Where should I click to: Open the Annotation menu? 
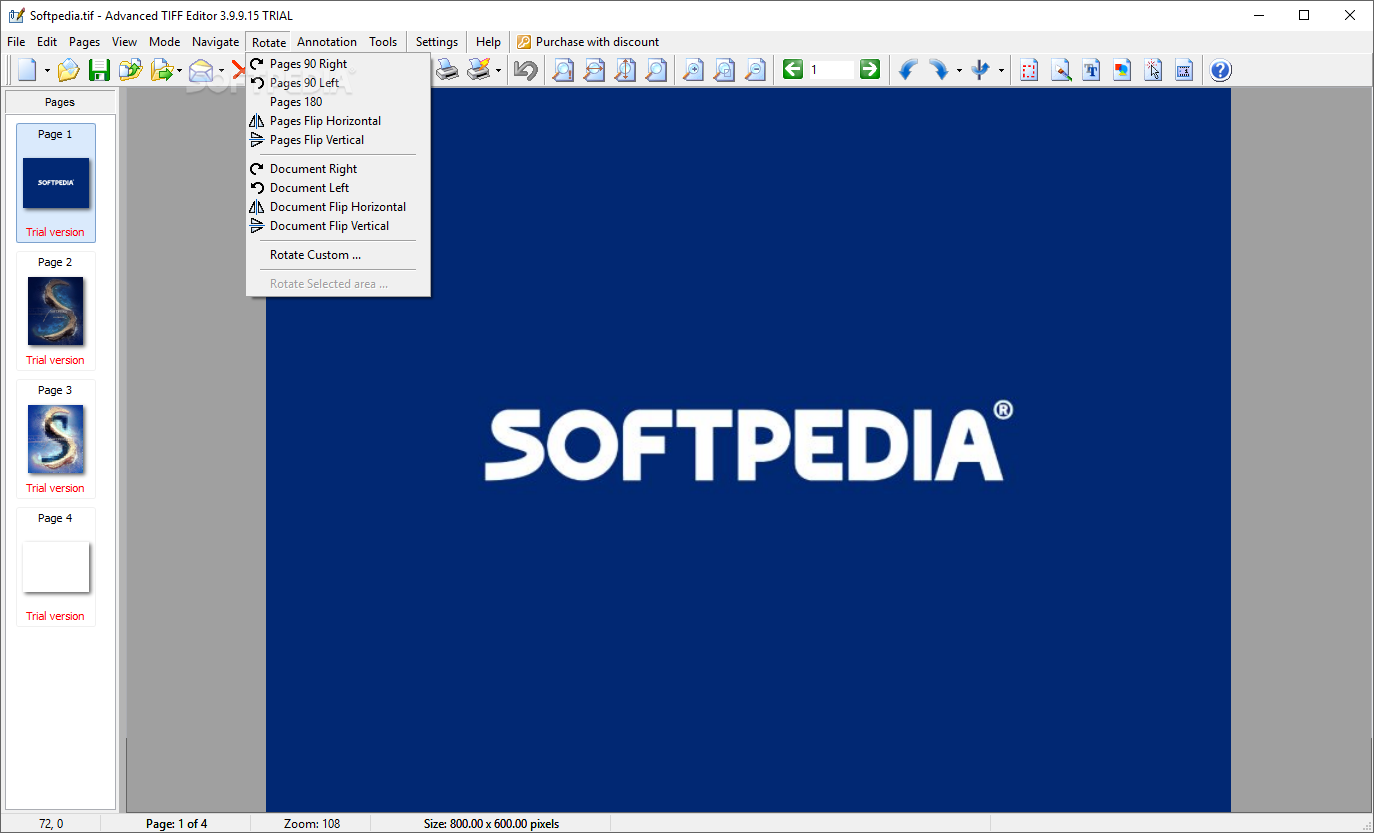(327, 42)
